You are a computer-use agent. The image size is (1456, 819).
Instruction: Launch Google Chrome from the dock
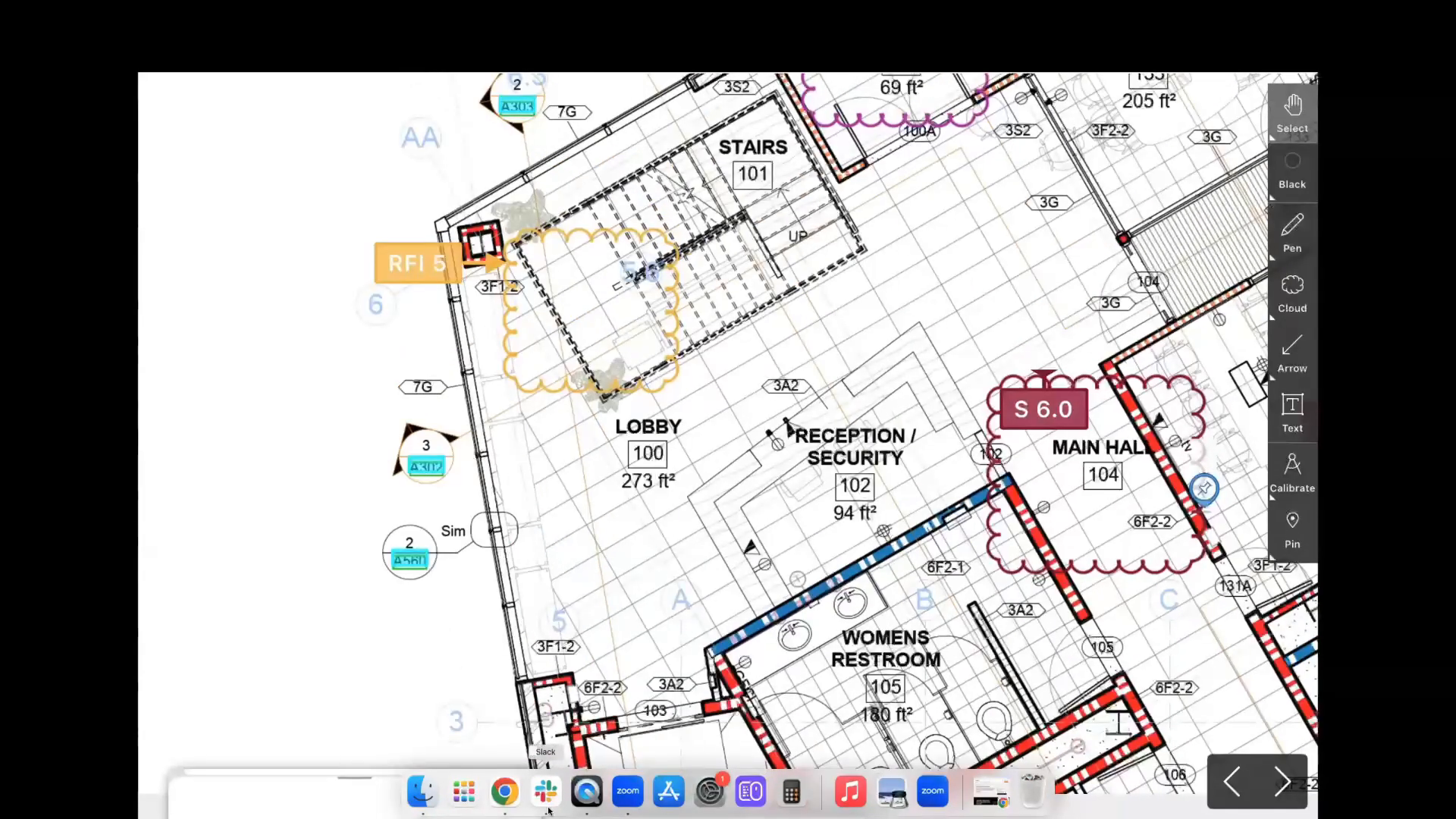[505, 791]
